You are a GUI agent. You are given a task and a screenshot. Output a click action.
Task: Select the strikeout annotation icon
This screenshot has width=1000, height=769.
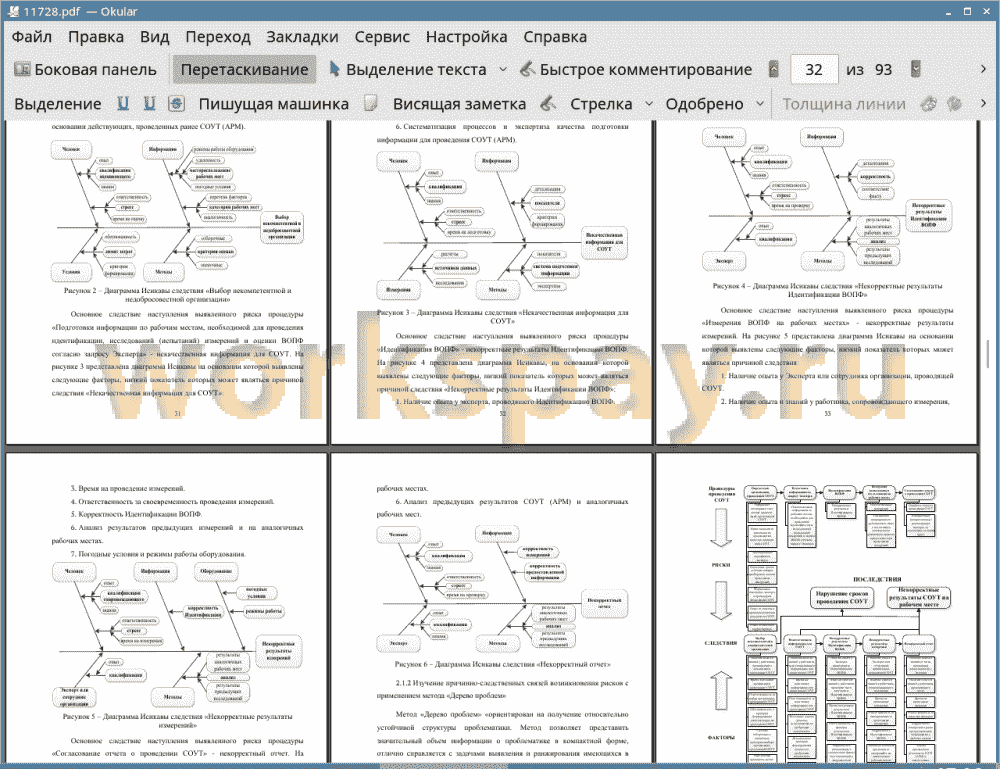tap(176, 103)
